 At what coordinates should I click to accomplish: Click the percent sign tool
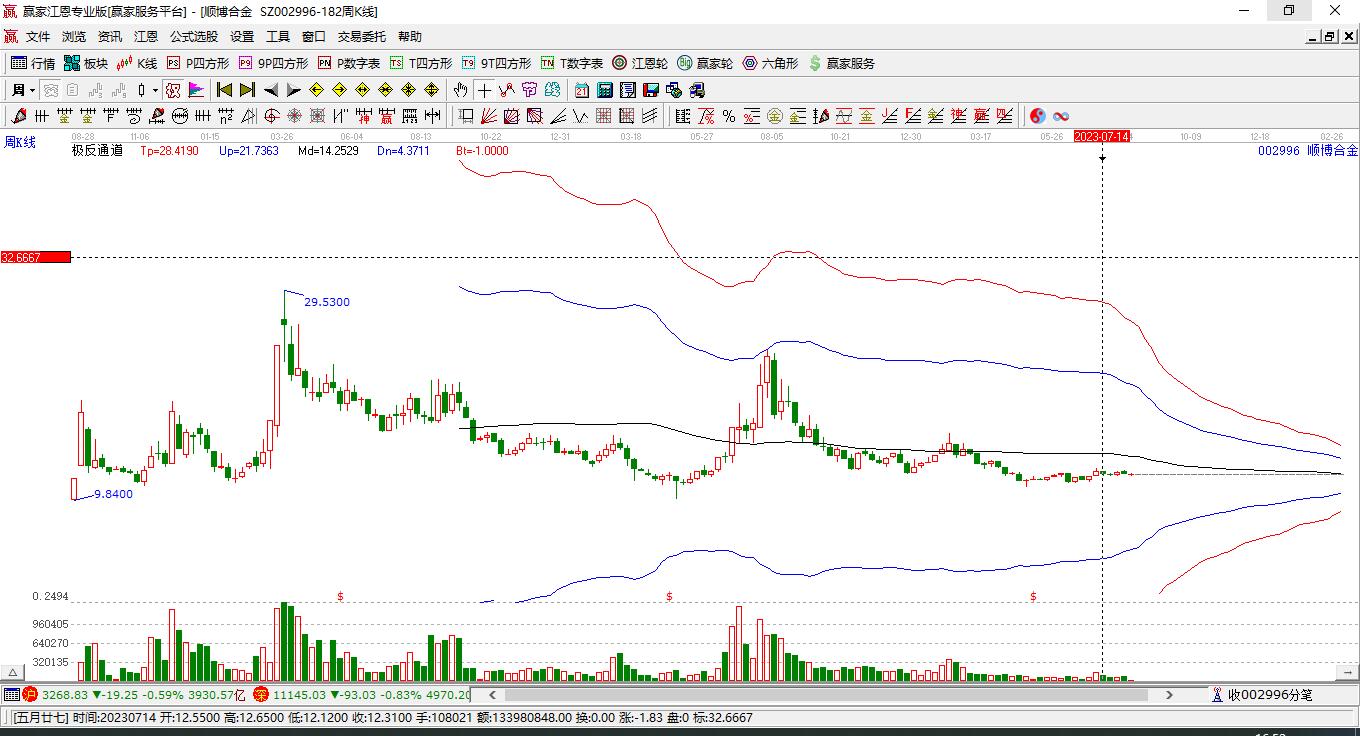point(729,116)
